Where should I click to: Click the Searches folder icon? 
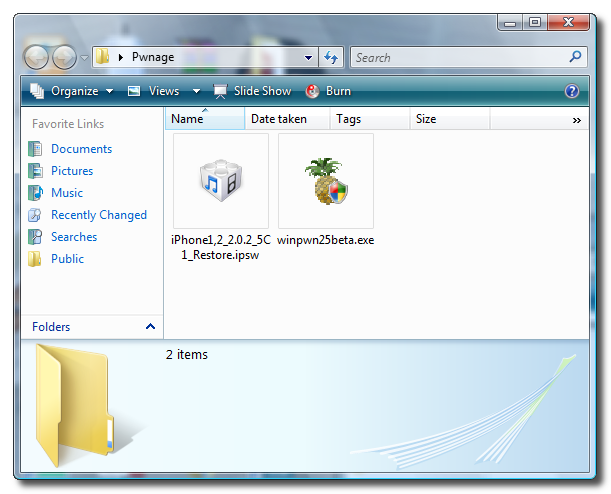click(x=35, y=236)
